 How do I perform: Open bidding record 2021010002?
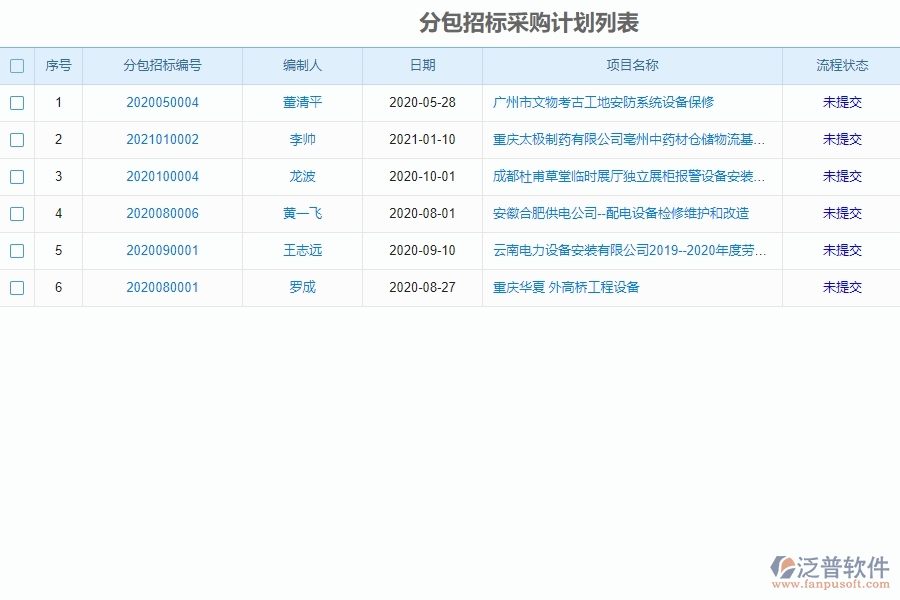(x=162, y=139)
